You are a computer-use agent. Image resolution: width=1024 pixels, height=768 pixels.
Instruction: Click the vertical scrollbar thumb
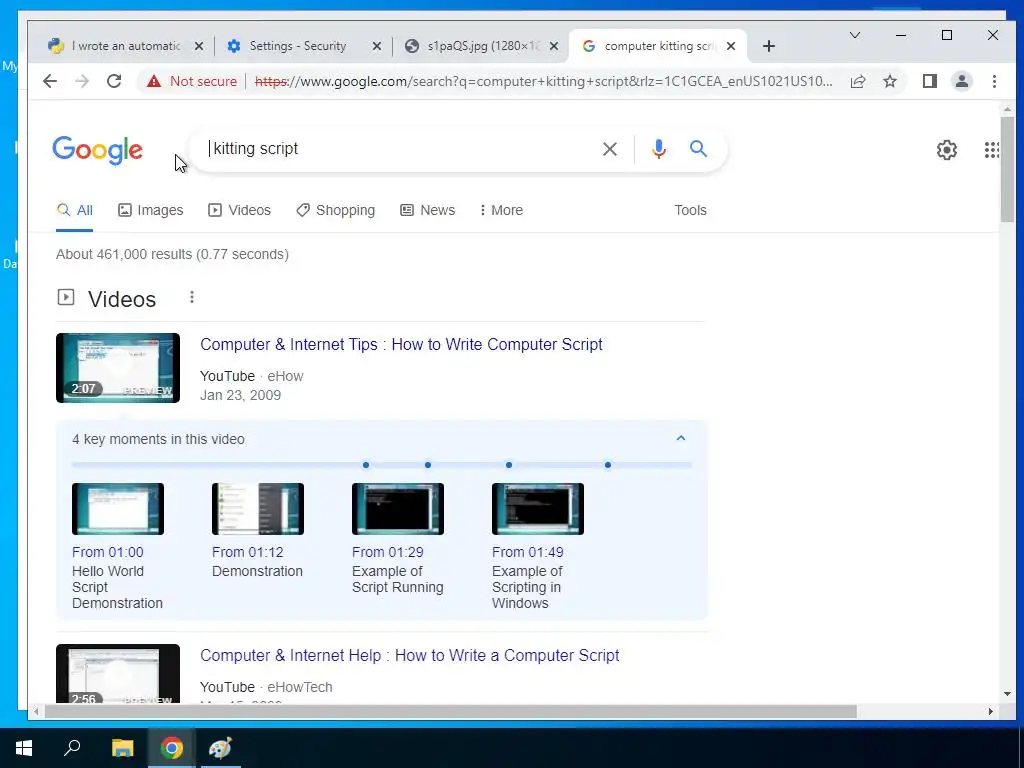click(1006, 168)
